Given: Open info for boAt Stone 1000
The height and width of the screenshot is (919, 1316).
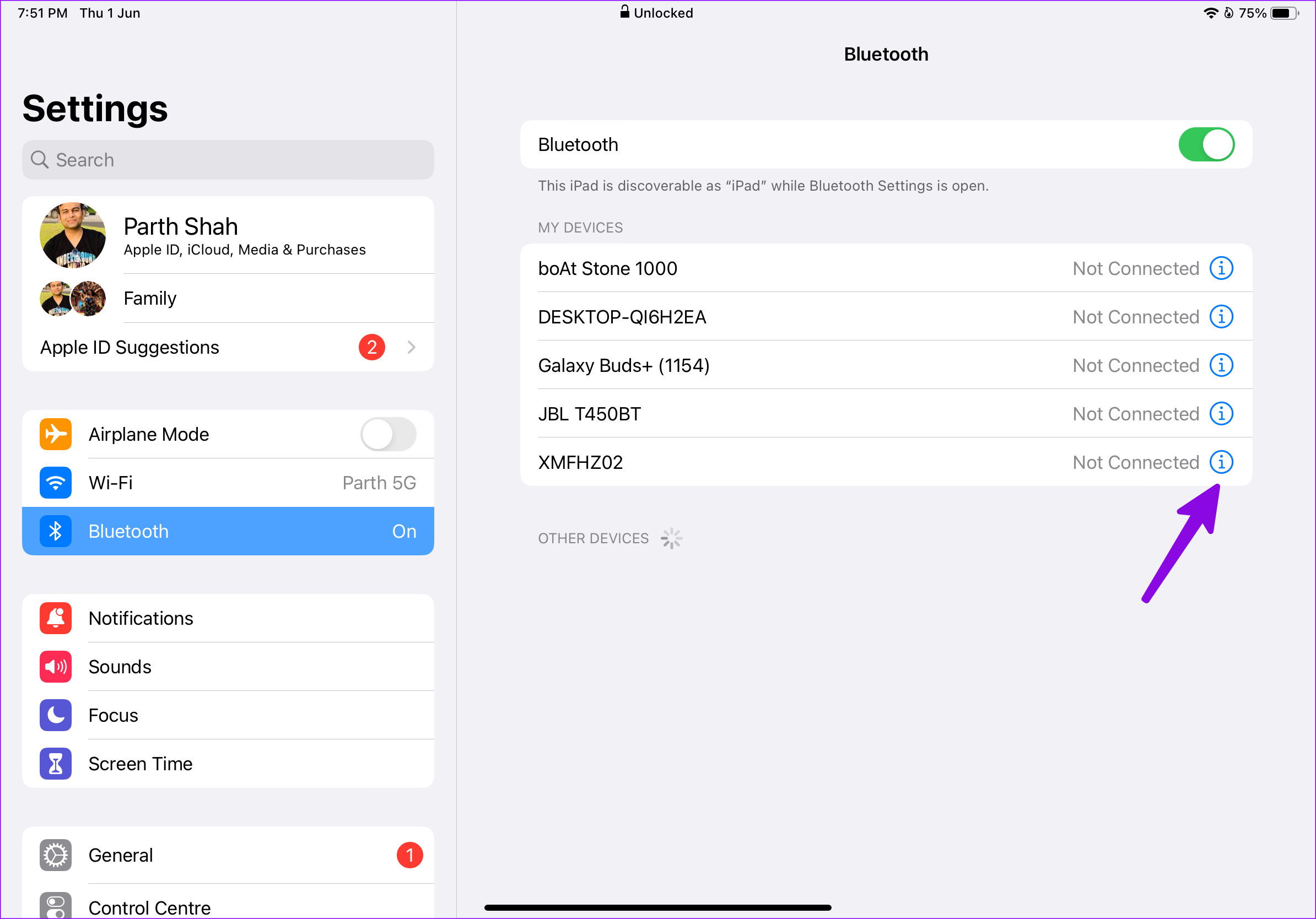Looking at the screenshot, I should (x=1221, y=268).
